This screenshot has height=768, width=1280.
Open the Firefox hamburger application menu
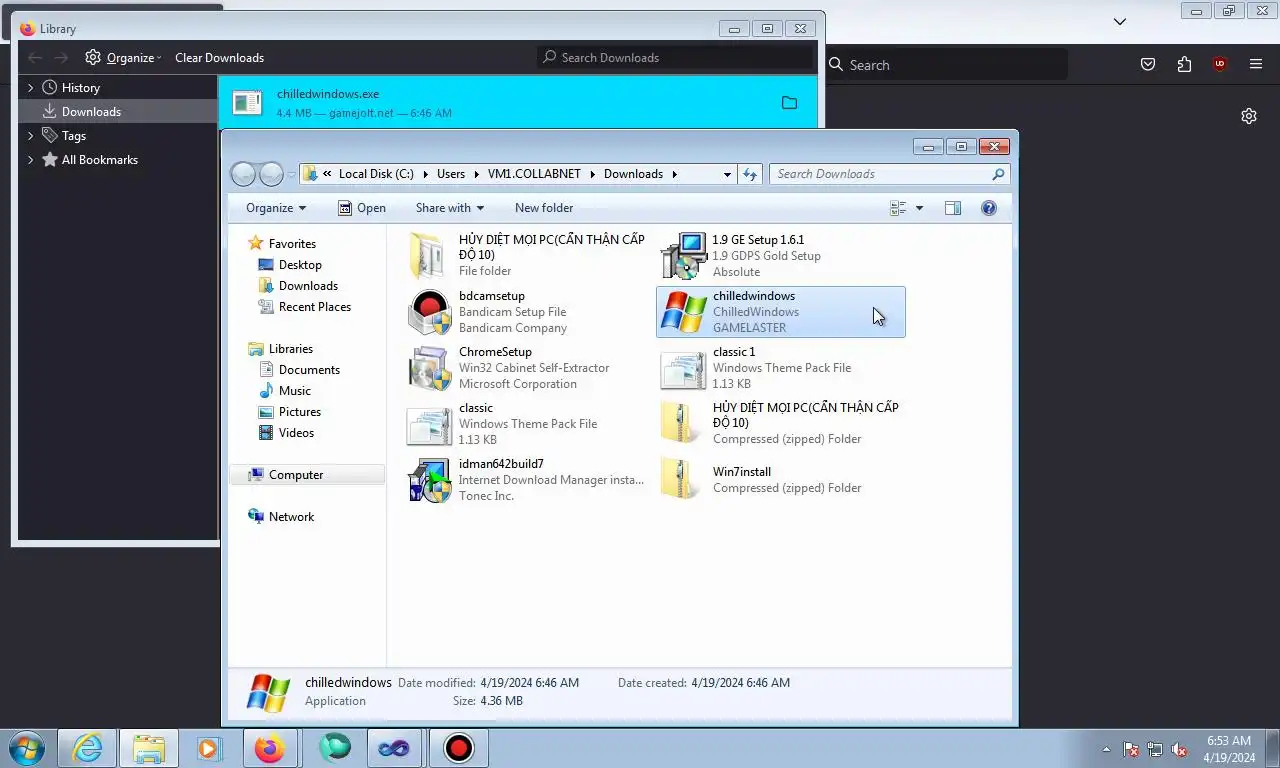click(1256, 64)
